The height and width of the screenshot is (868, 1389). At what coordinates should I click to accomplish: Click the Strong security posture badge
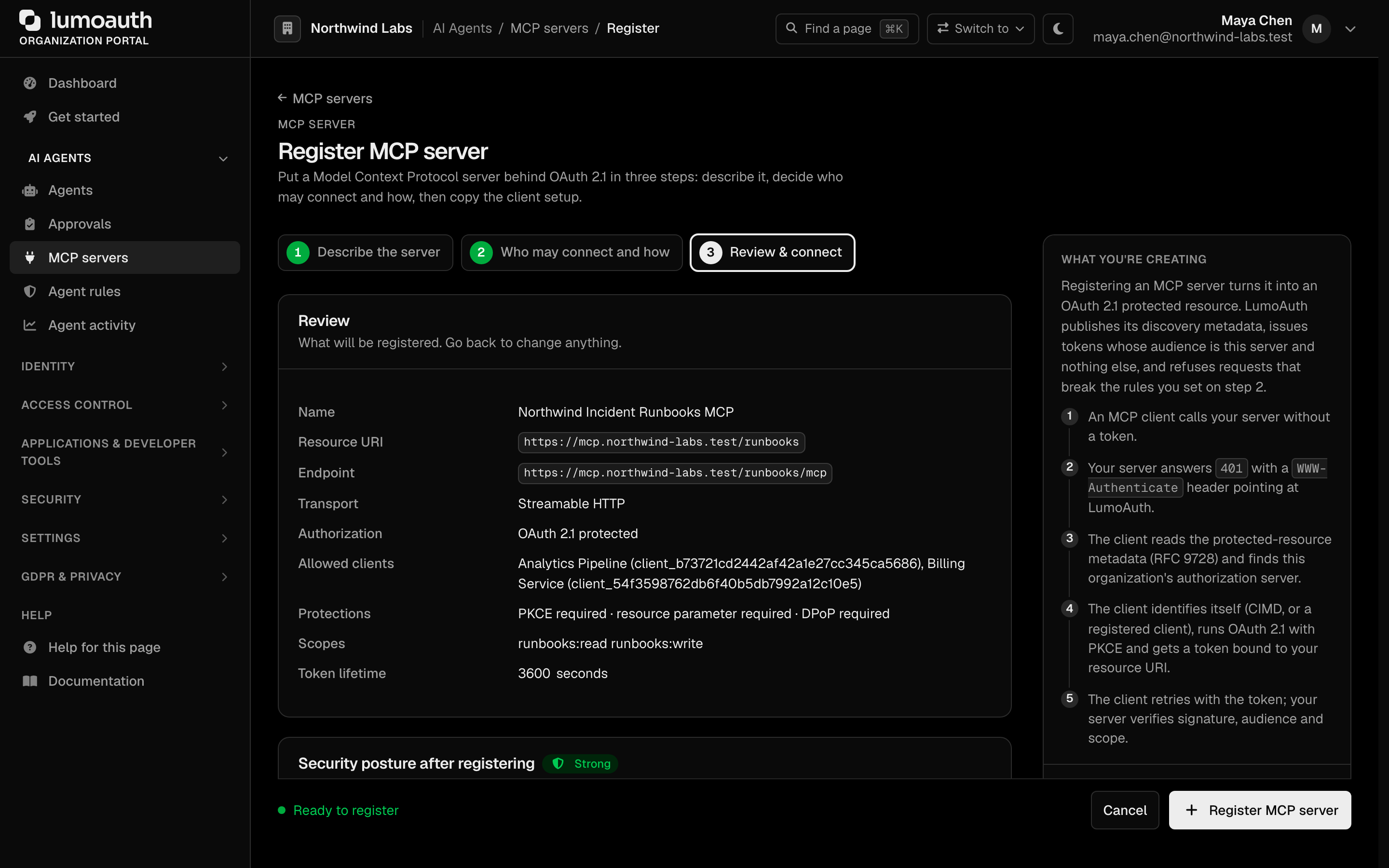580,763
